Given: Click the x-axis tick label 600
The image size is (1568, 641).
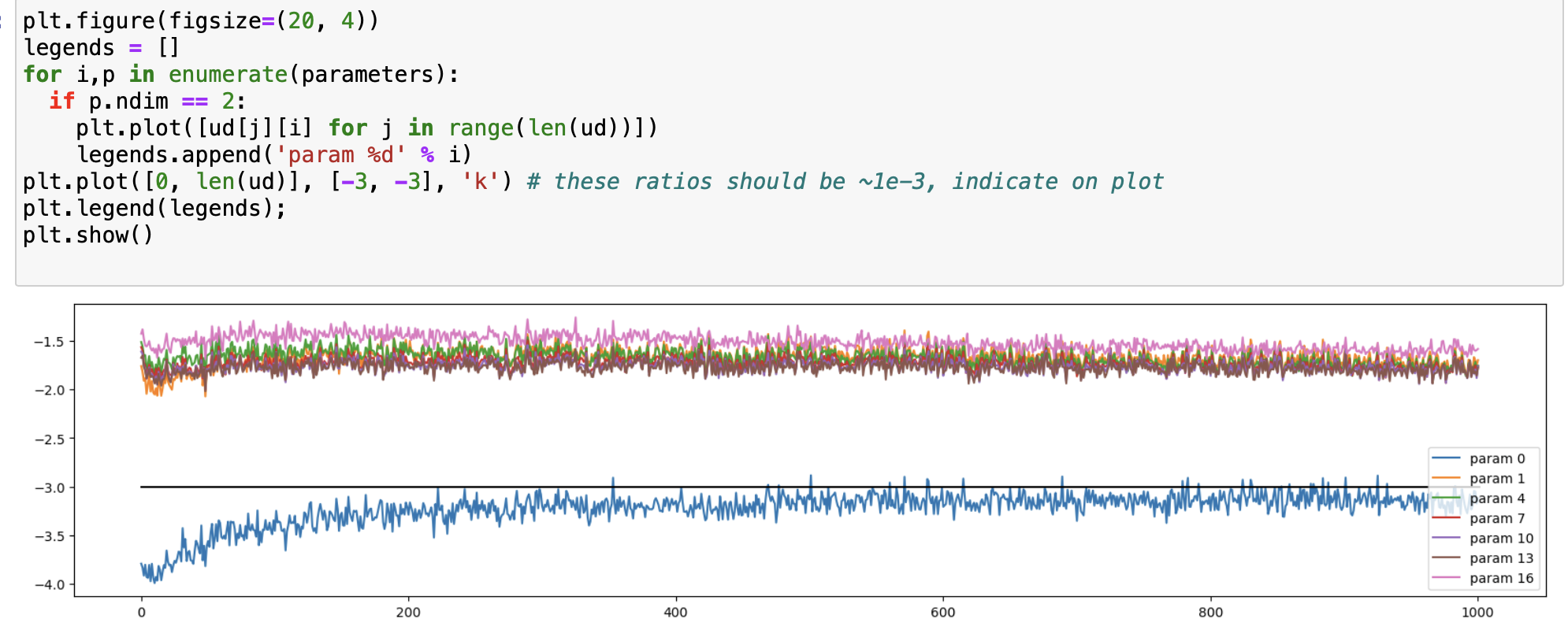Looking at the screenshot, I should (942, 613).
